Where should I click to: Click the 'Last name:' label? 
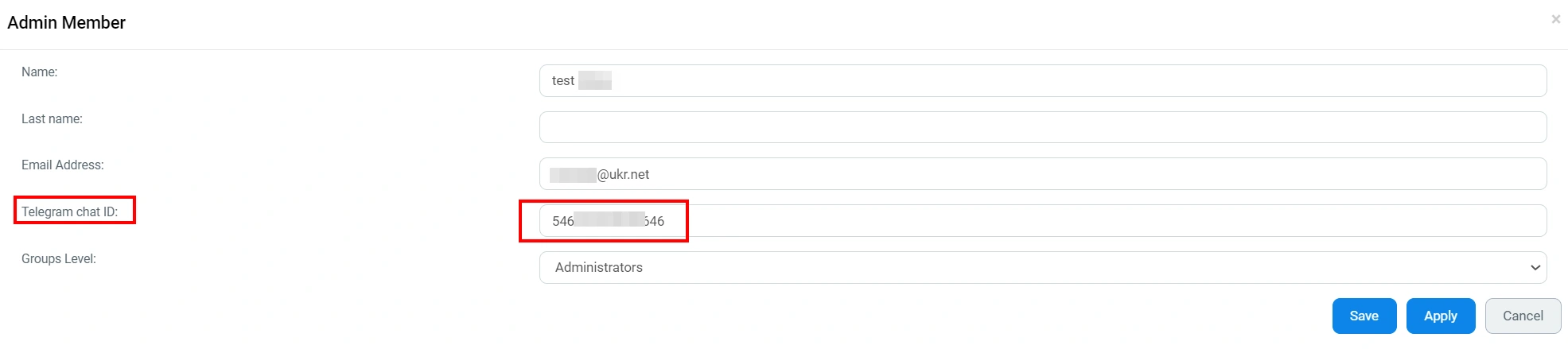pos(52,119)
